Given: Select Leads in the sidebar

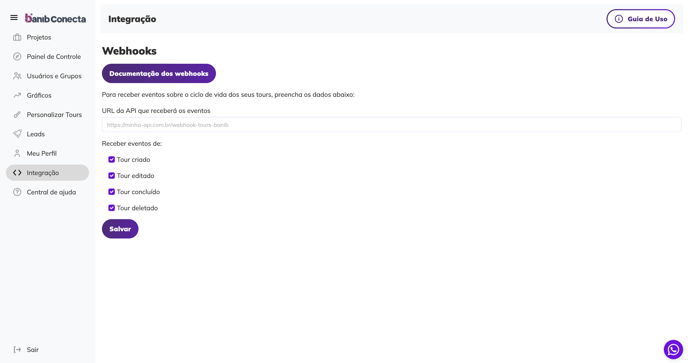Looking at the screenshot, I should [x=47, y=134].
